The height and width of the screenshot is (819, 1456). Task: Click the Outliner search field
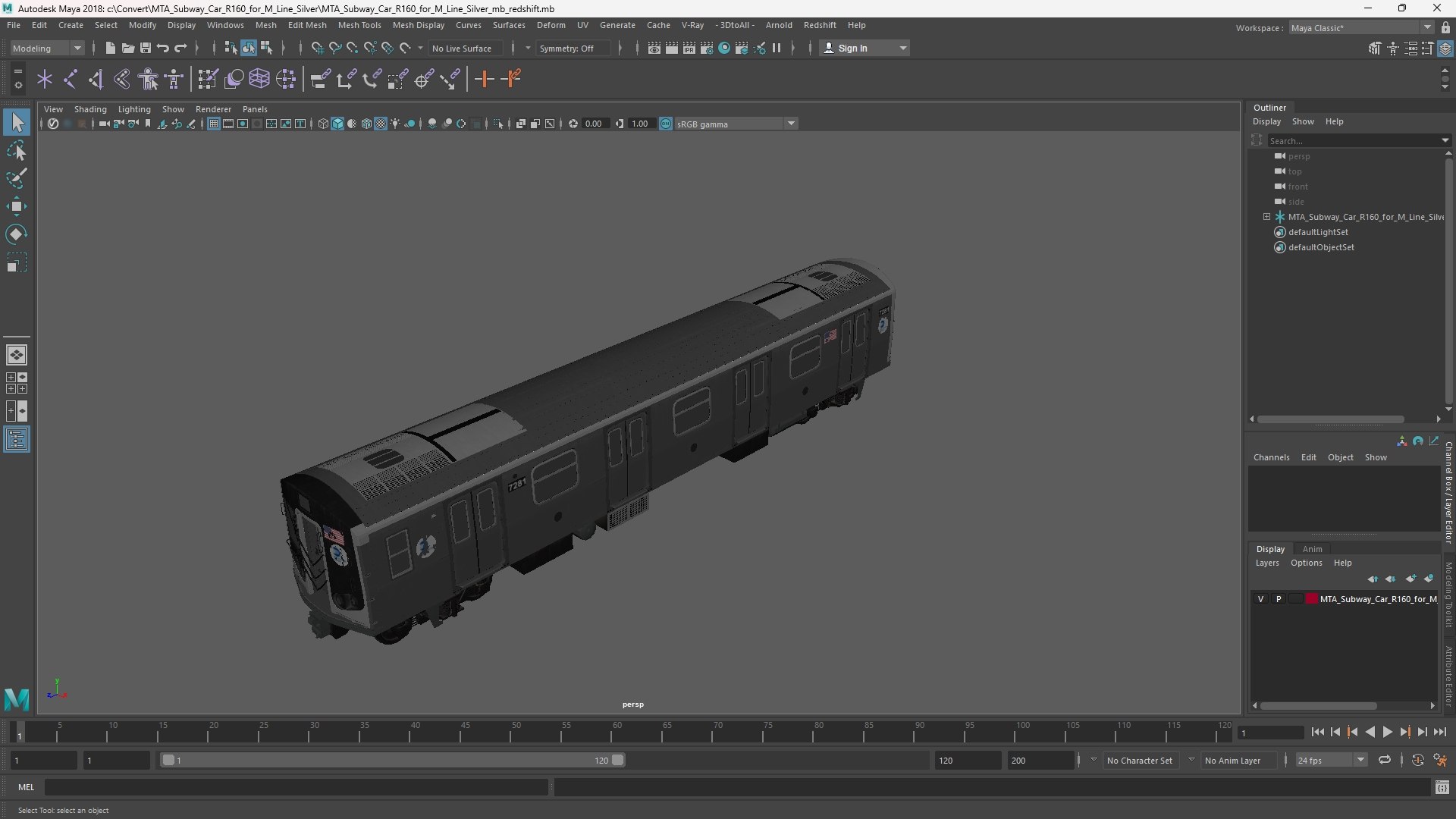[1354, 140]
